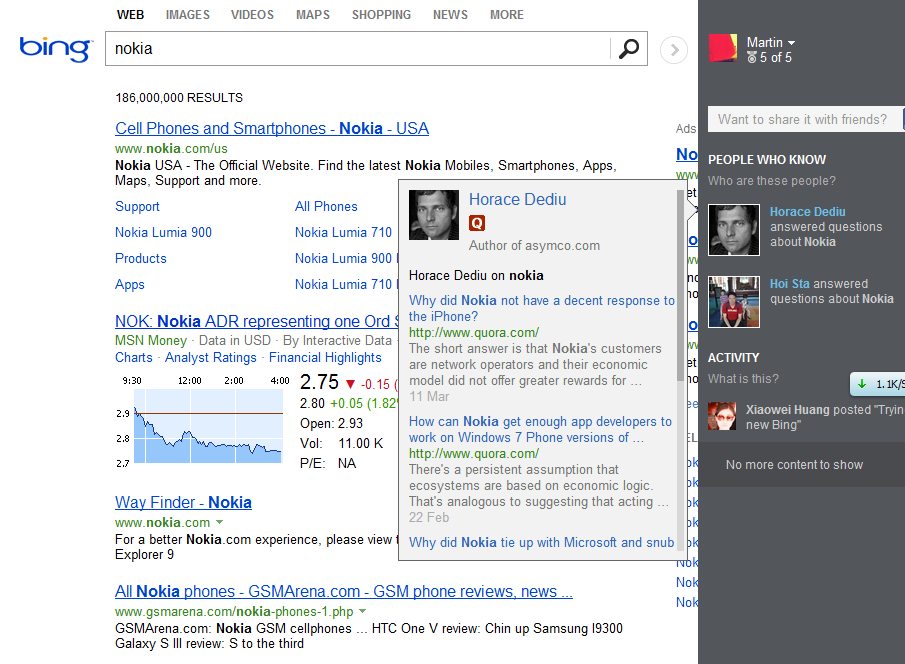The height and width of the screenshot is (664, 905).
Task: Click the Horace Dediu name in the popup
Action: (518, 199)
